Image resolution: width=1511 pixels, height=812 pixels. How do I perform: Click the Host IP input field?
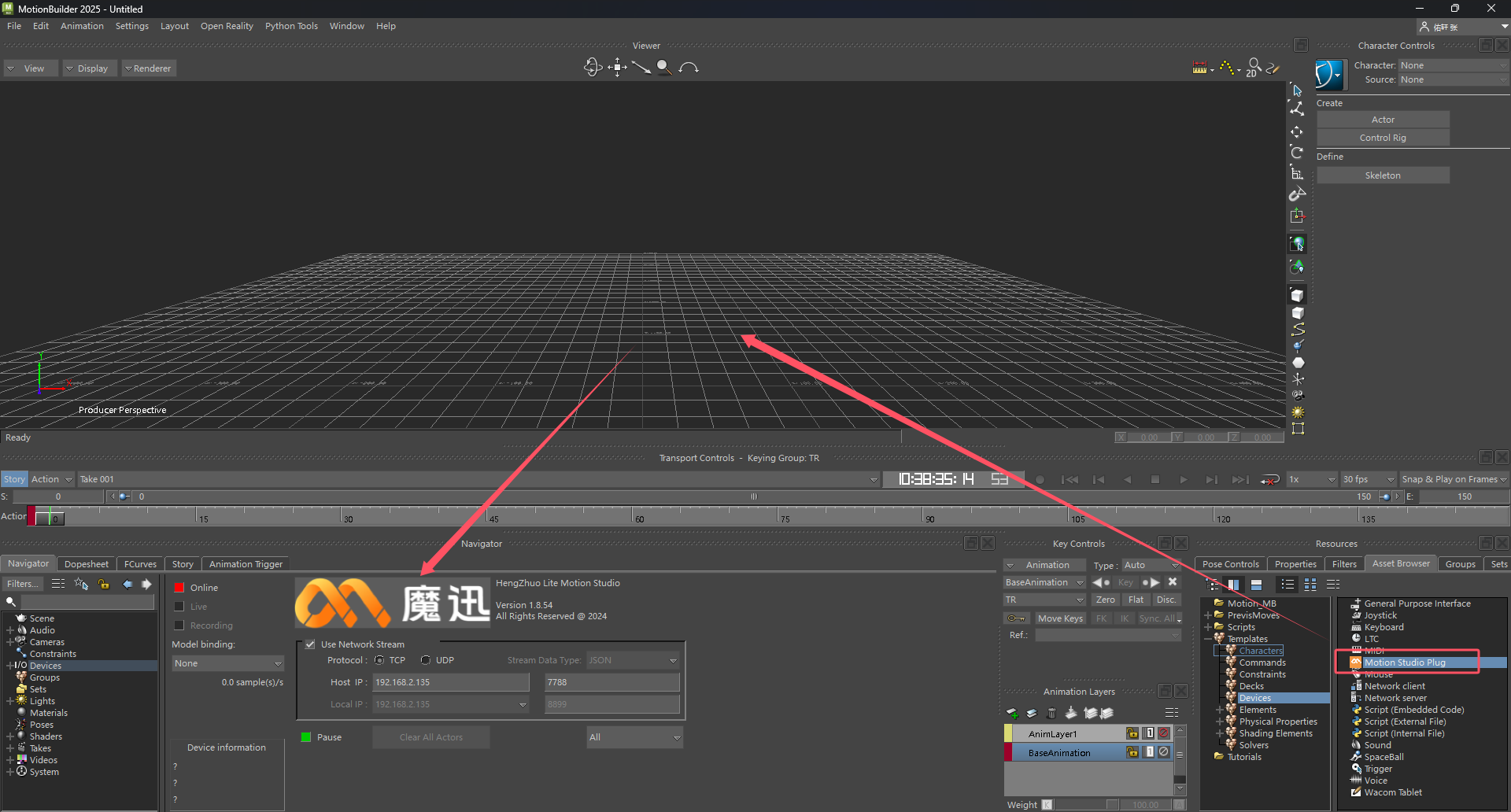(450, 682)
